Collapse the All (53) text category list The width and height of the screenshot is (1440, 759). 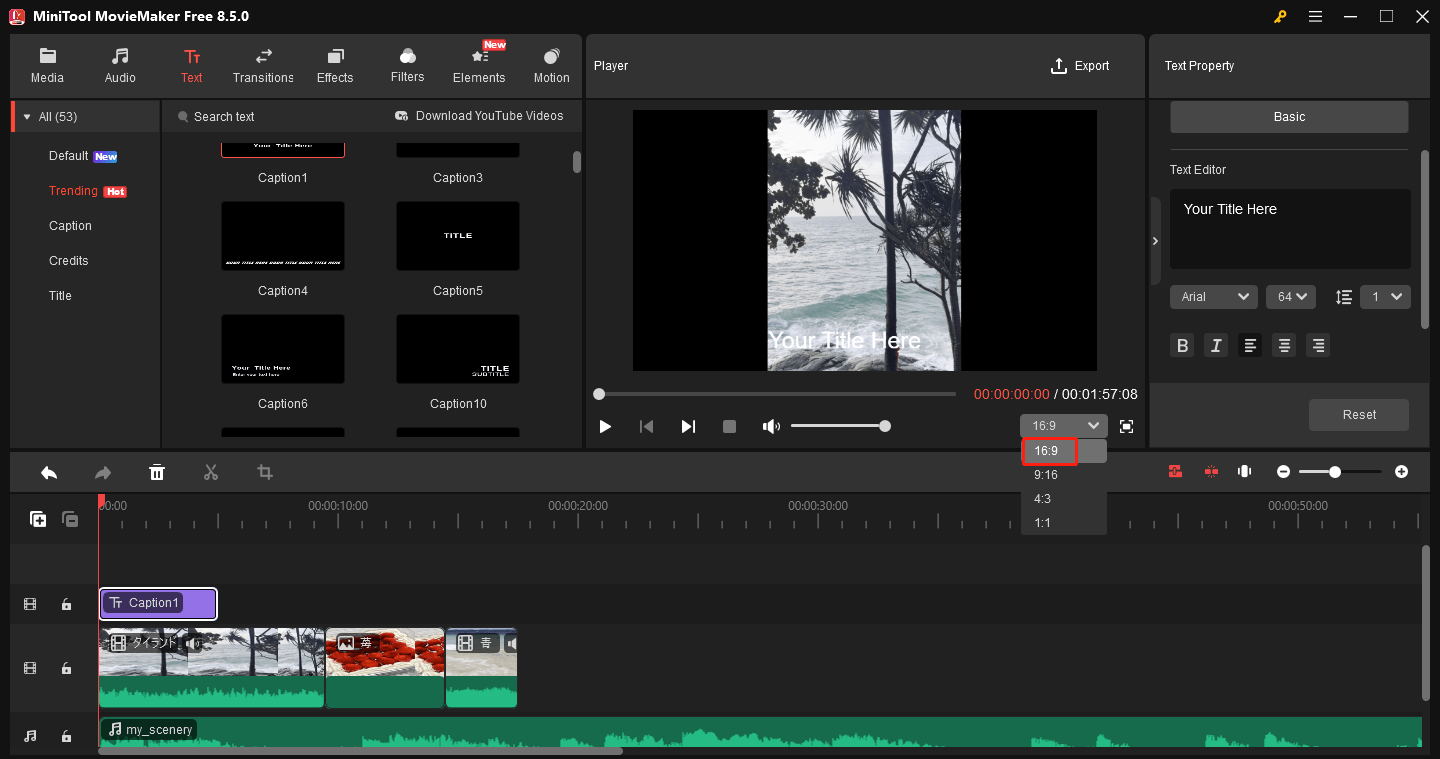tap(26, 115)
